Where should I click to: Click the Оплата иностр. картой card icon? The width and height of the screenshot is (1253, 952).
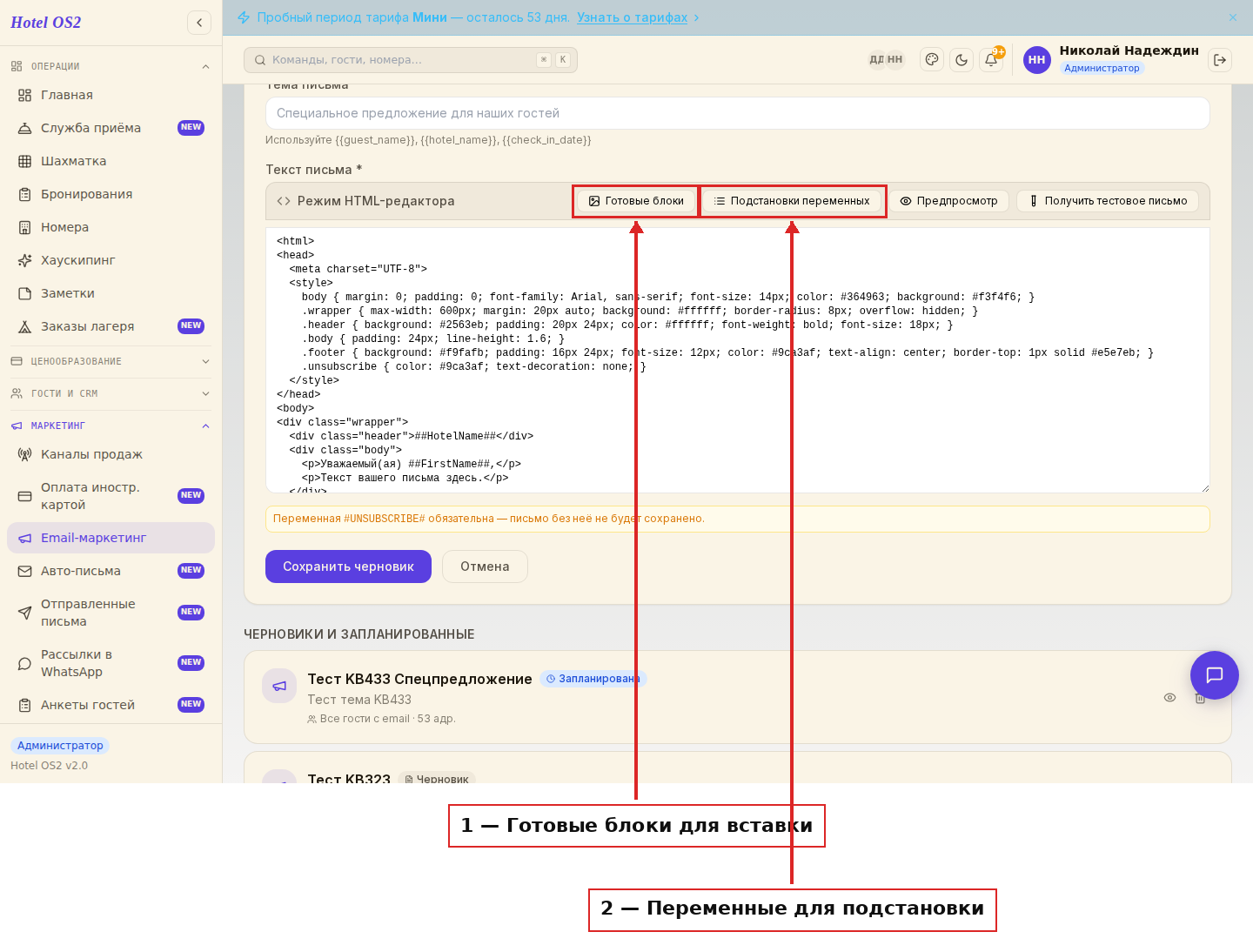click(24, 496)
